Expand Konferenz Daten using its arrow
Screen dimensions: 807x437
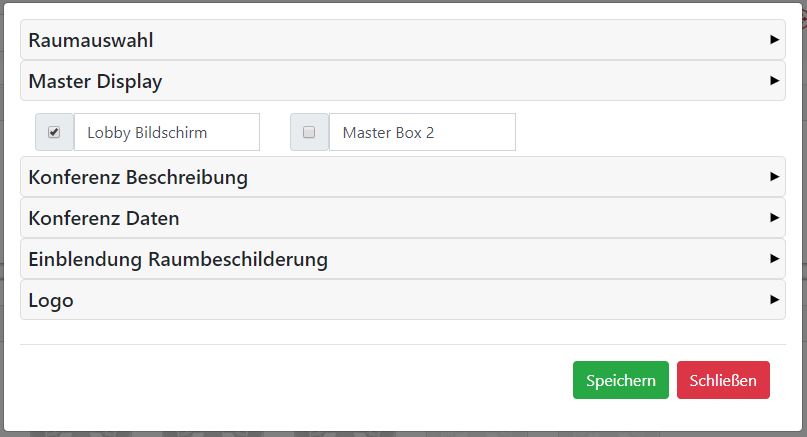(x=775, y=217)
